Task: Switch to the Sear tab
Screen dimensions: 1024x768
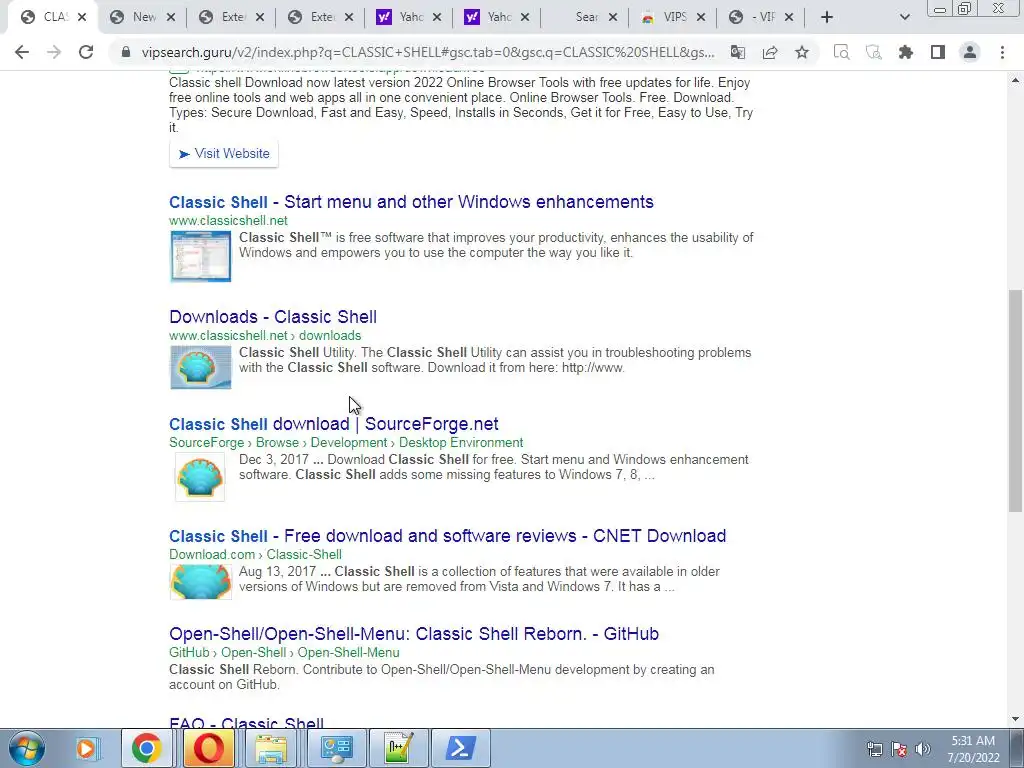Action: (x=586, y=17)
